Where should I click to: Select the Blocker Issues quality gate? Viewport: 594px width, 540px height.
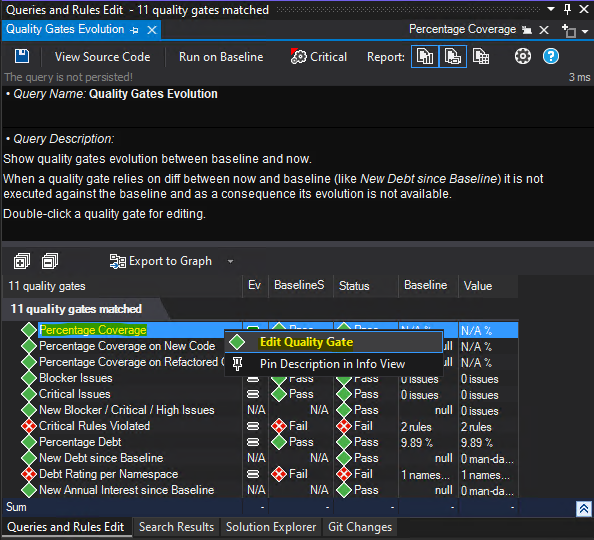coord(76,378)
